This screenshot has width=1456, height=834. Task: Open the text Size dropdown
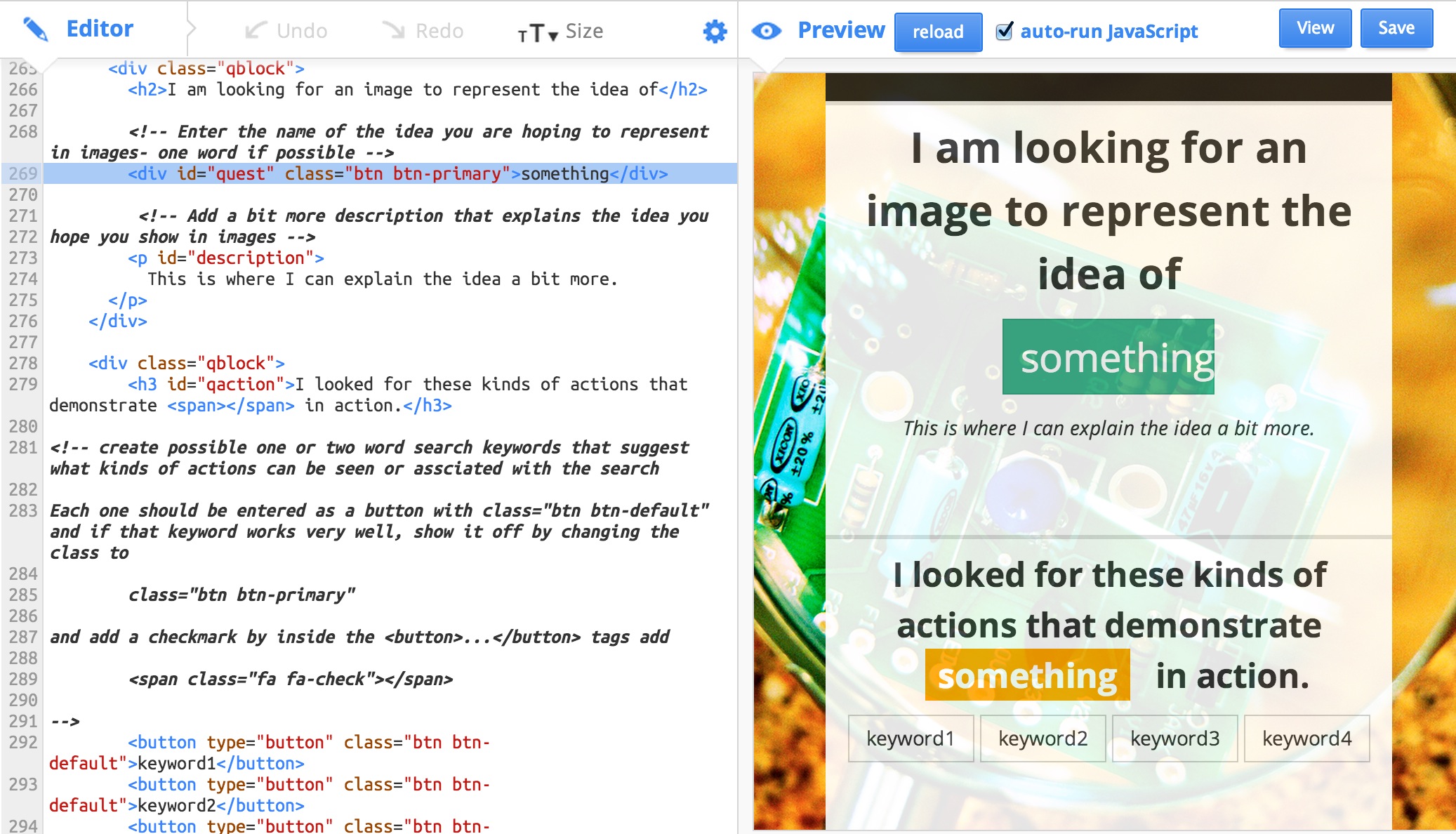point(560,32)
